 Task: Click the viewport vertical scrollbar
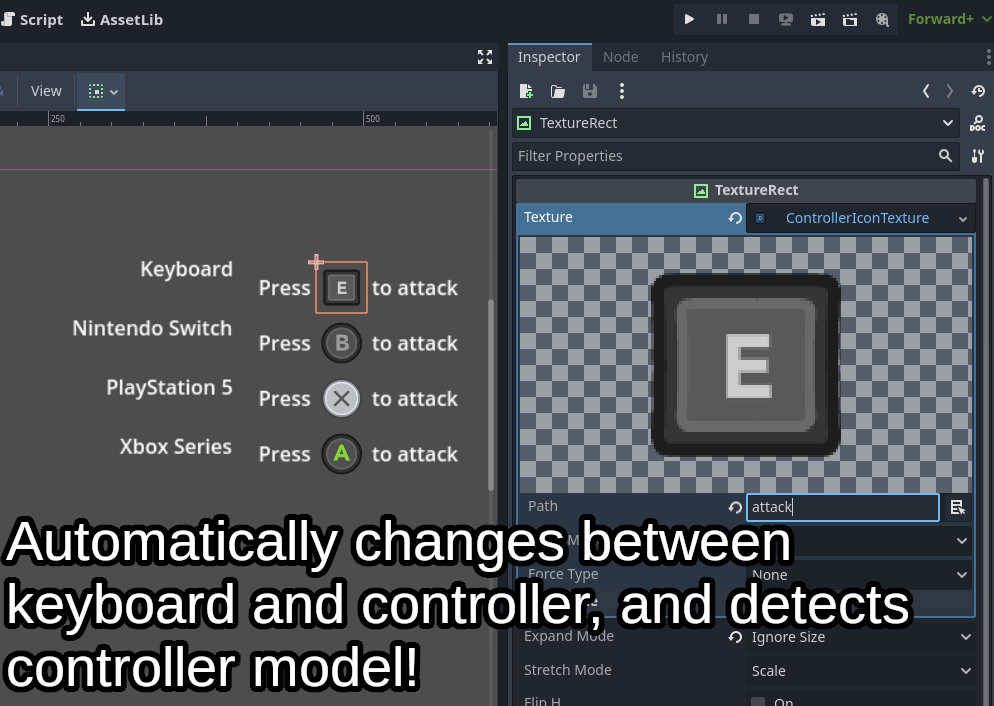coord(491,394)
